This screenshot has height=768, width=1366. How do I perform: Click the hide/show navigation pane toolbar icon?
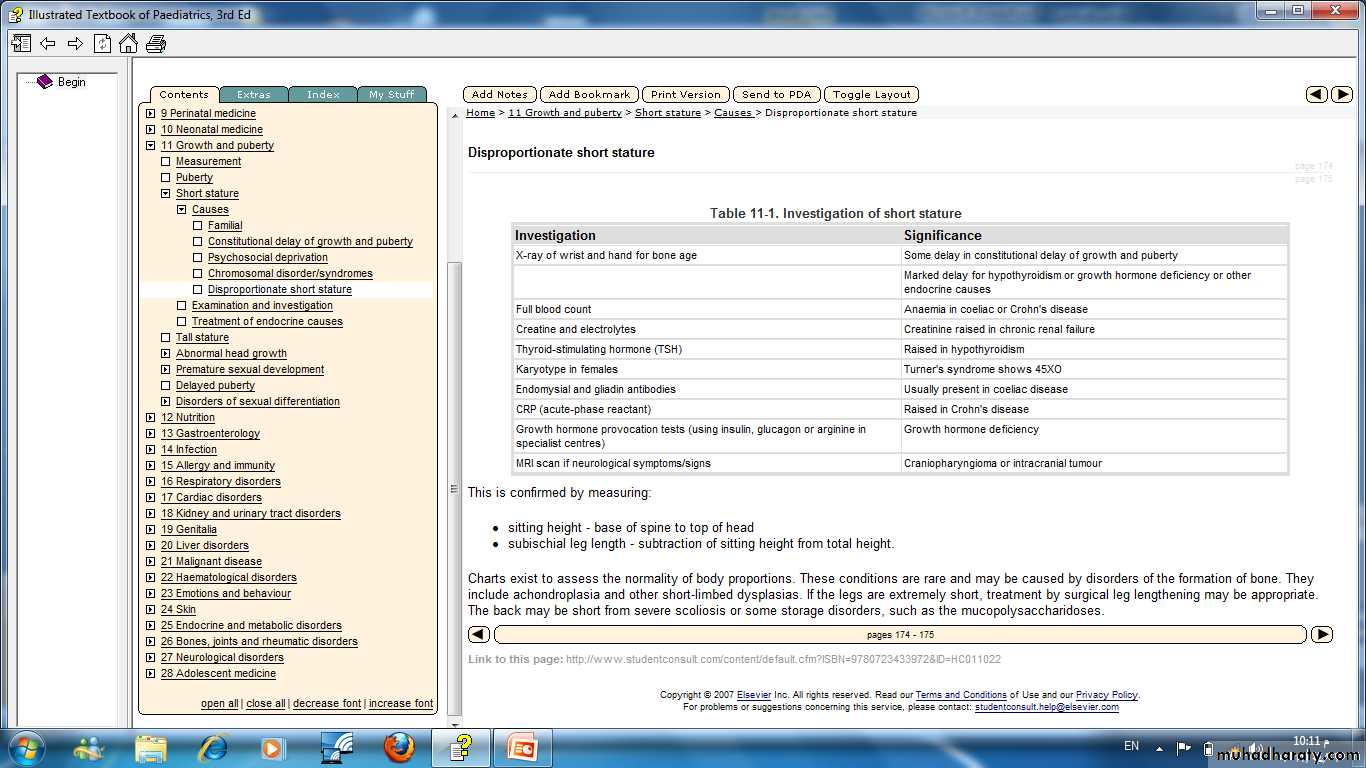pos(21,43)
